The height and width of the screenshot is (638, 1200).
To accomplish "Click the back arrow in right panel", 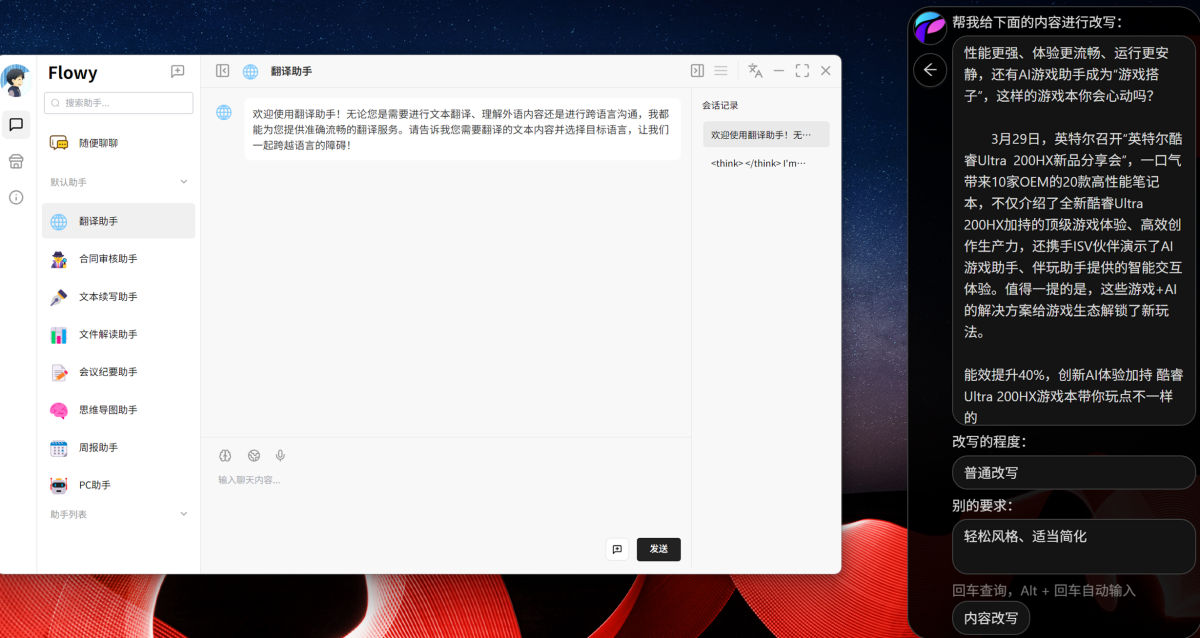I will click(930, 70).
